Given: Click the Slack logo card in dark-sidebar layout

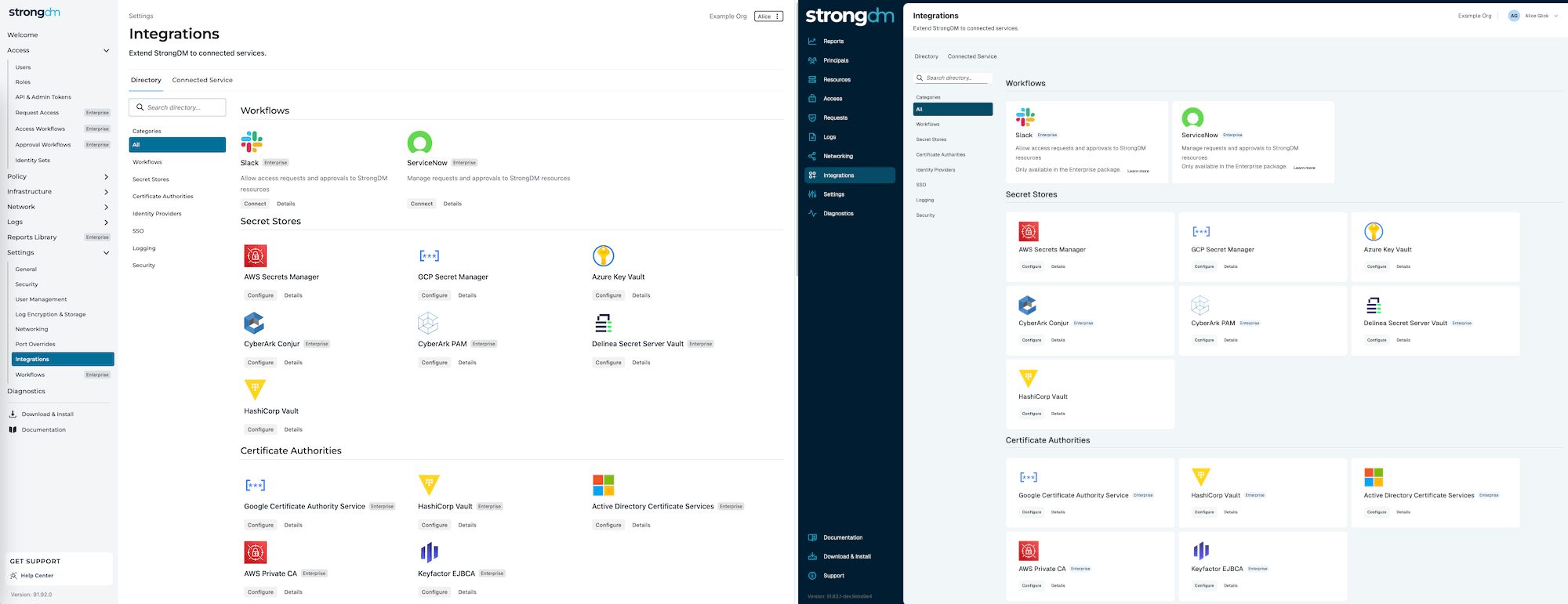Looking at the screenshot, I should point(1025,118).
